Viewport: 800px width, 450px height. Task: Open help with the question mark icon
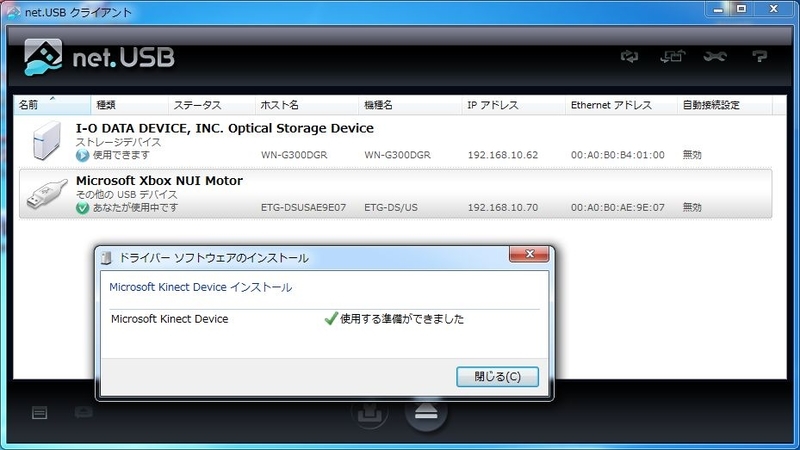point(759,56)
